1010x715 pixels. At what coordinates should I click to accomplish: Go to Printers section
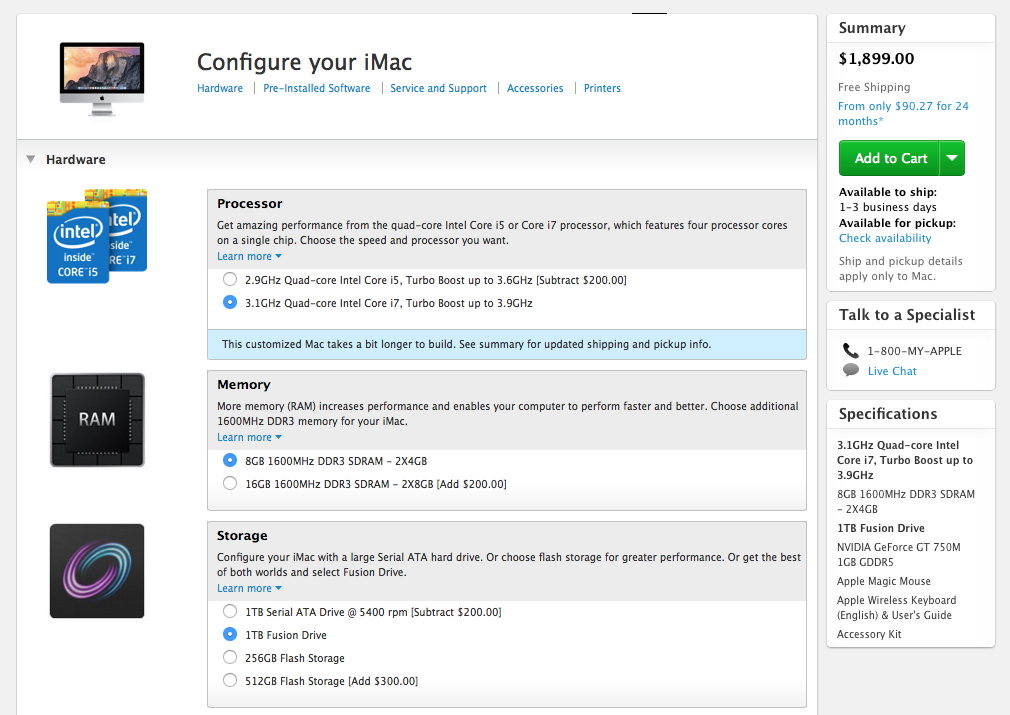coord(602,88)
